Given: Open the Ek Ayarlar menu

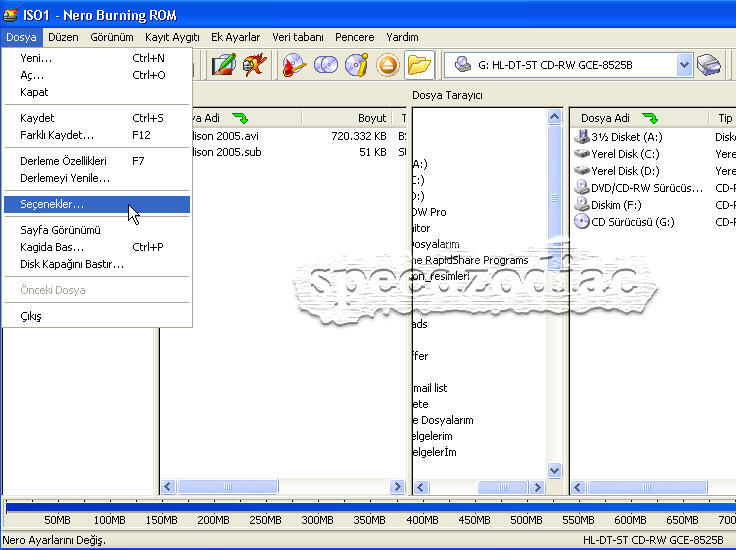Looking at the screenshot, I should (235, 37).
